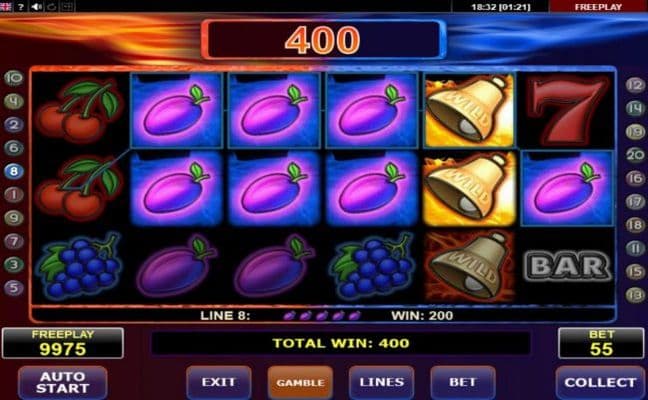Open the BET amount selector

[463, 383]
